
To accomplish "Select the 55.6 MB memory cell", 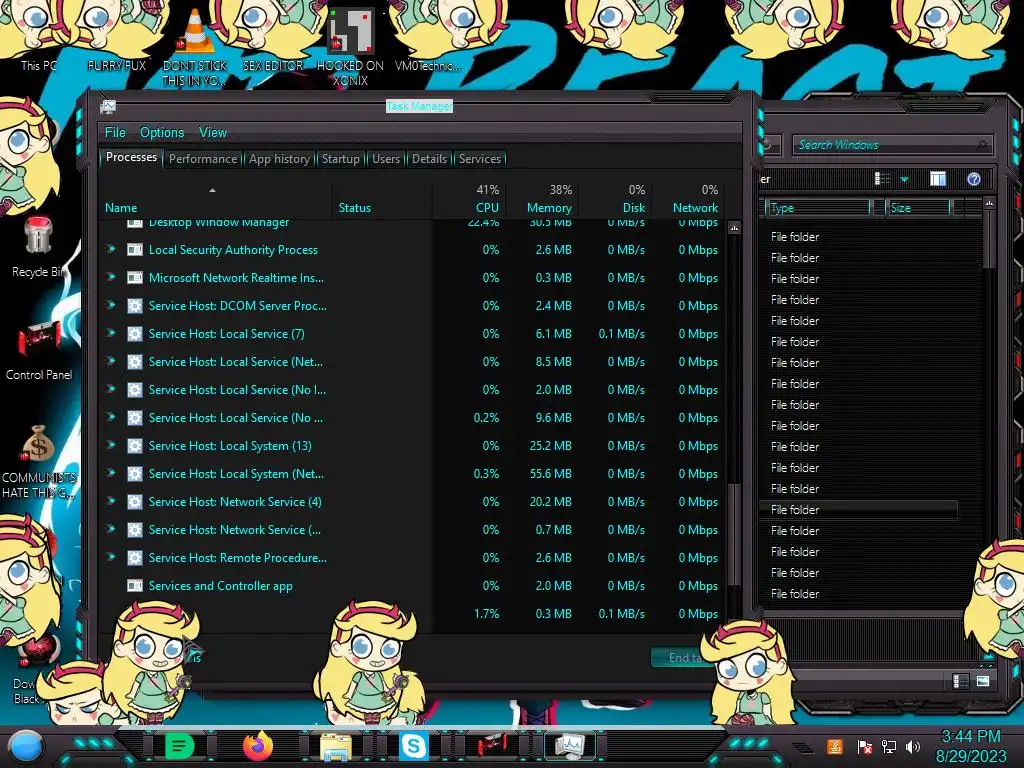I will (x=550, y=473).
